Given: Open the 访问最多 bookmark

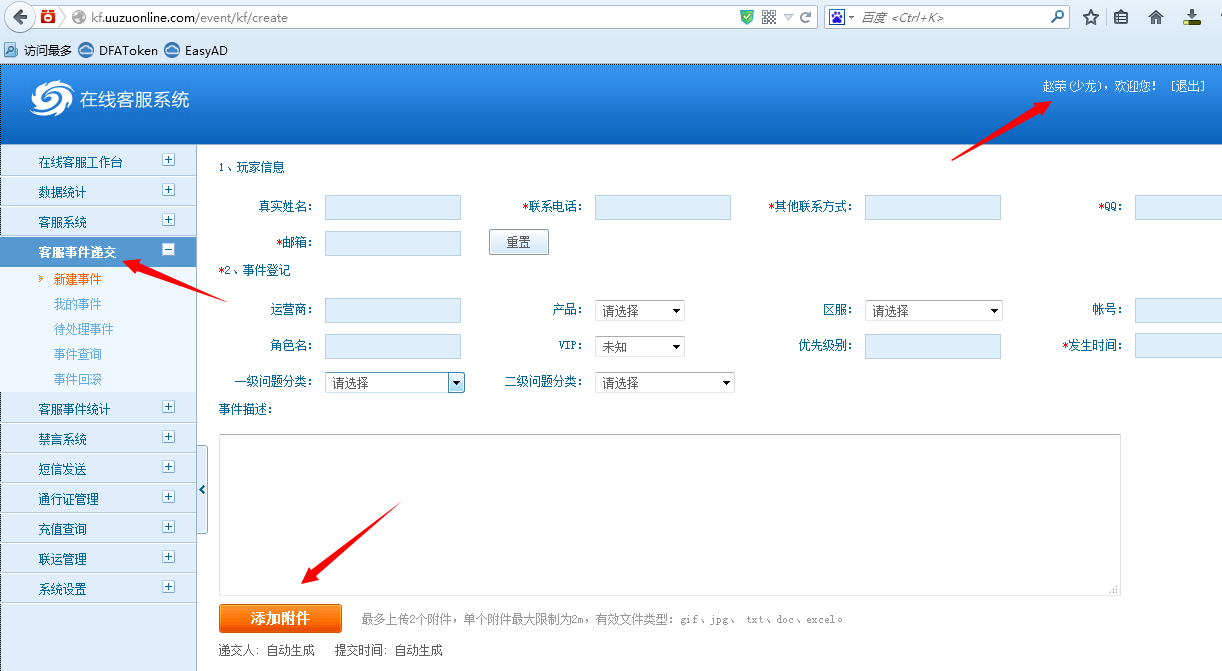Looking at the screenshot, I should tap(38, 50).
